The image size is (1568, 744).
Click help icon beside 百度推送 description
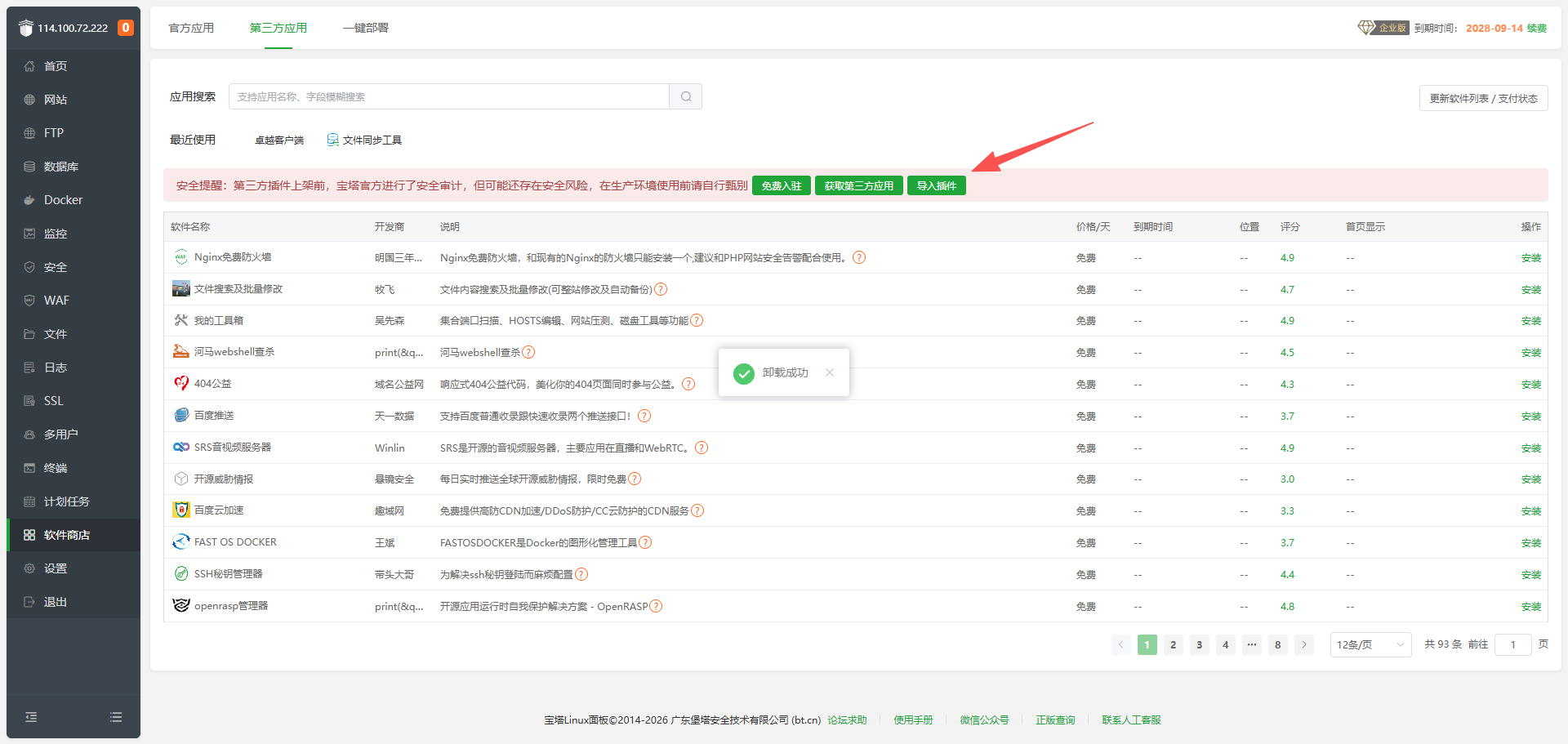(x=644, y=416)
